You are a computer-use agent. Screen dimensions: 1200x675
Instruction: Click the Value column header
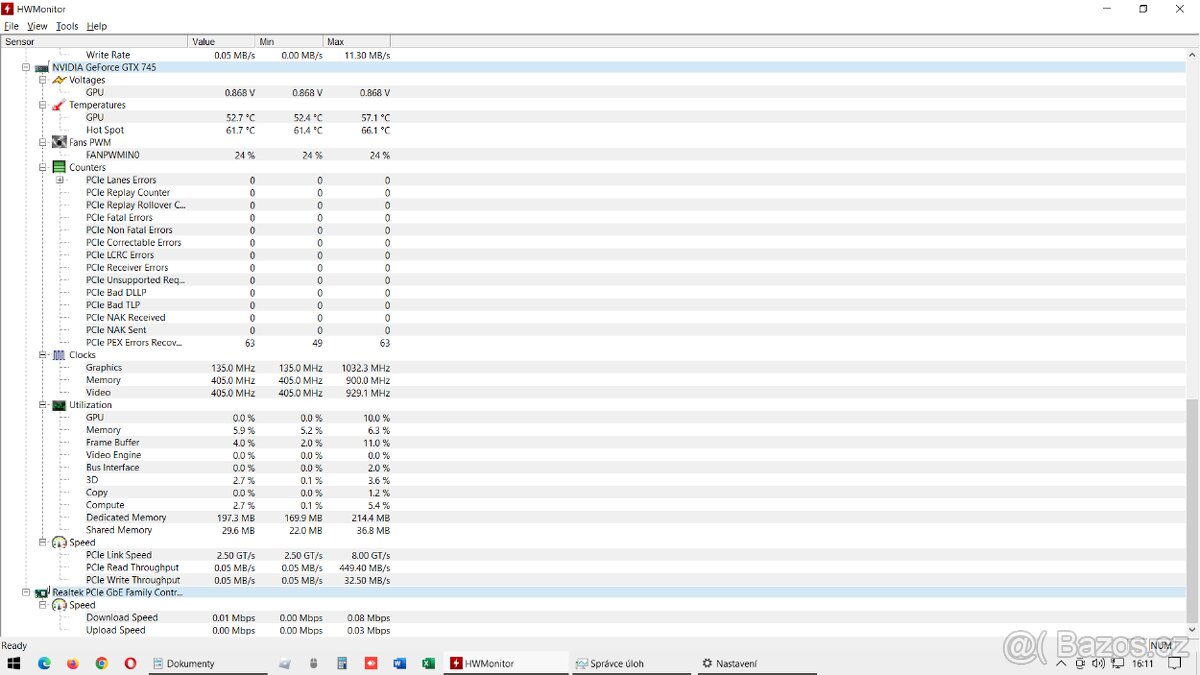pos(222,42)
